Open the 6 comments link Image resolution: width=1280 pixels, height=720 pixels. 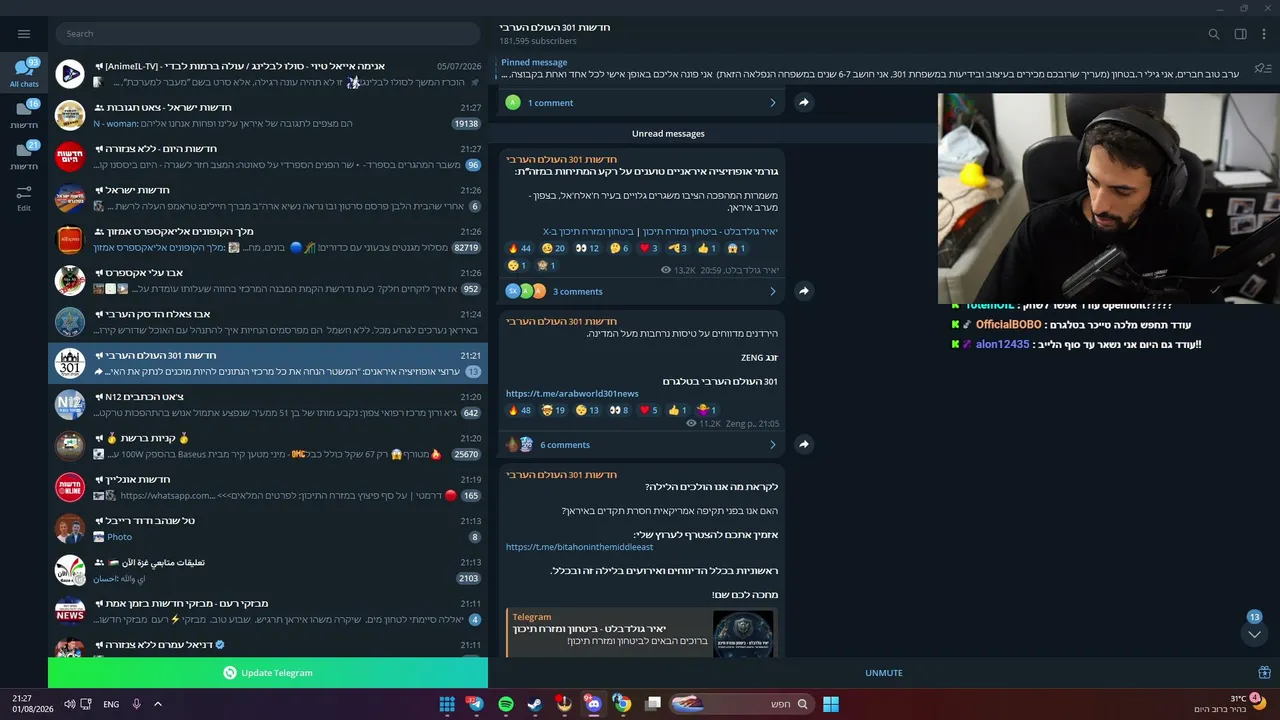tap(565, 445)
